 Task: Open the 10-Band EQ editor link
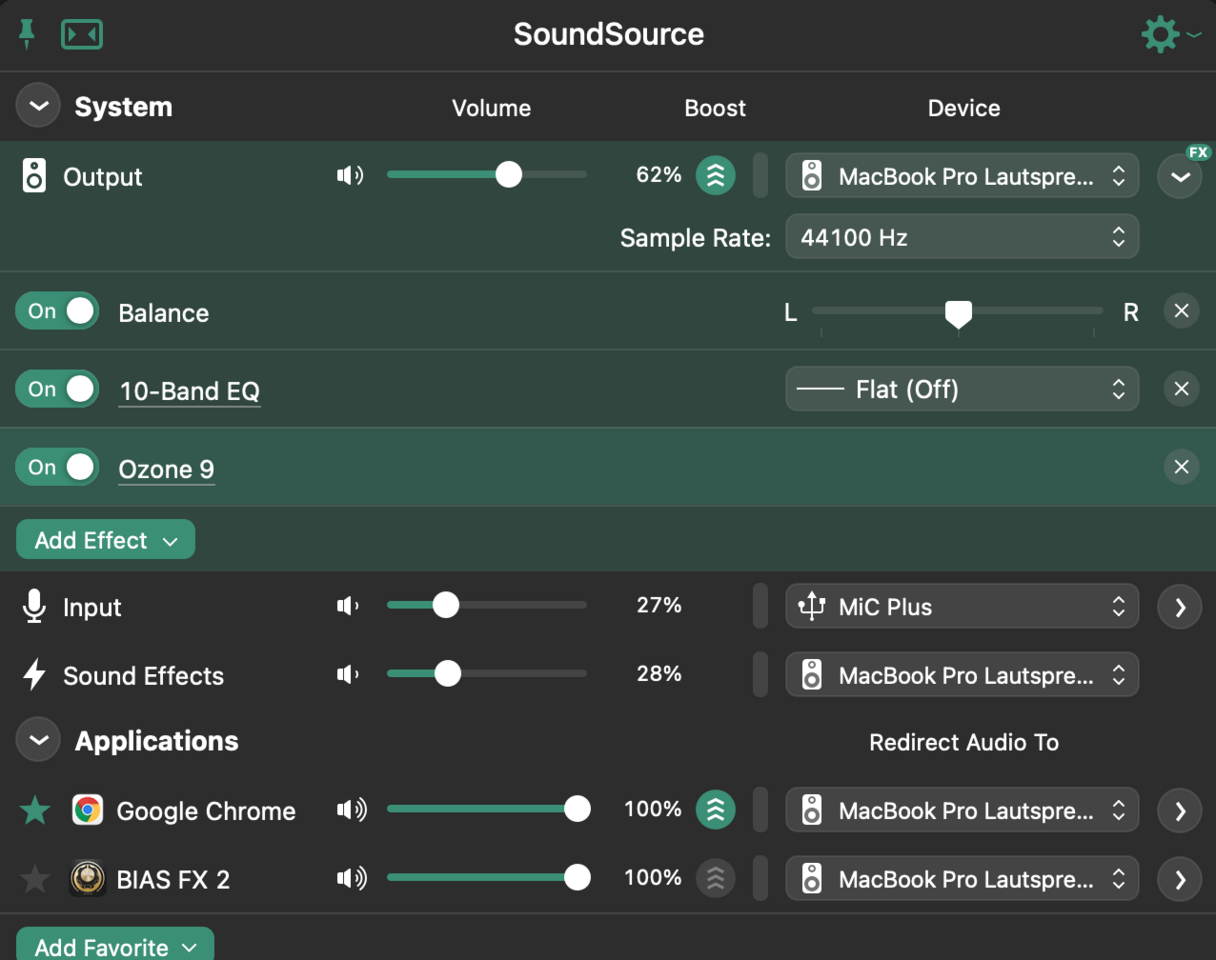tap(190, 391)
